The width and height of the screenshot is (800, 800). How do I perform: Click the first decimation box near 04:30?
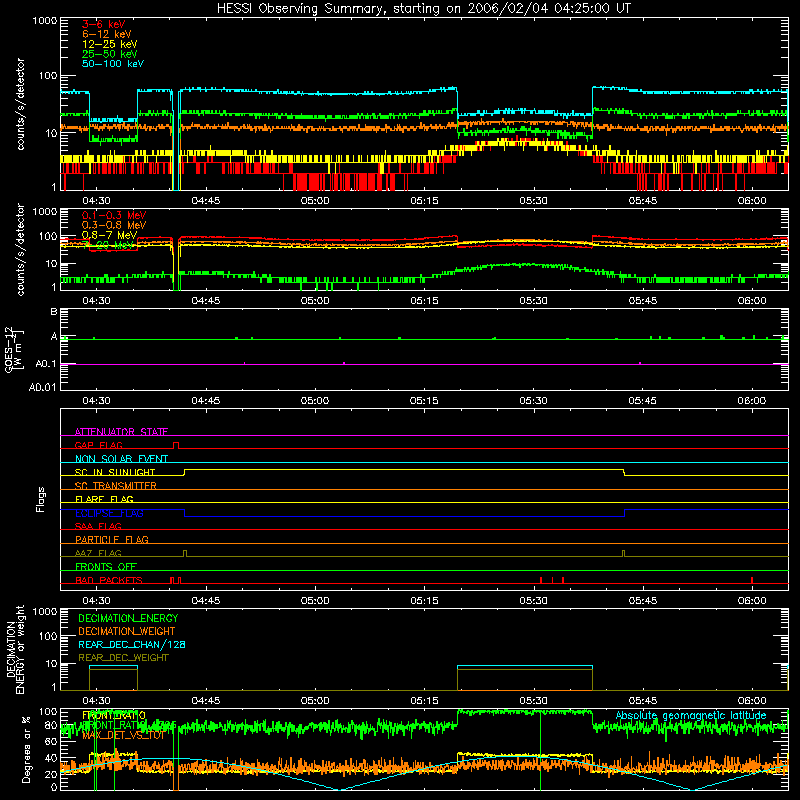[x=113, y=678]
